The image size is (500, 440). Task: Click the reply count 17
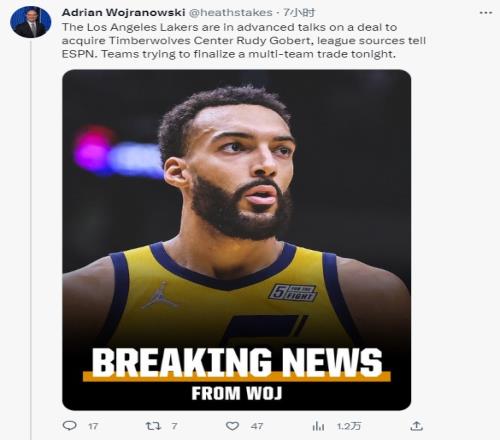coord(93,426)
